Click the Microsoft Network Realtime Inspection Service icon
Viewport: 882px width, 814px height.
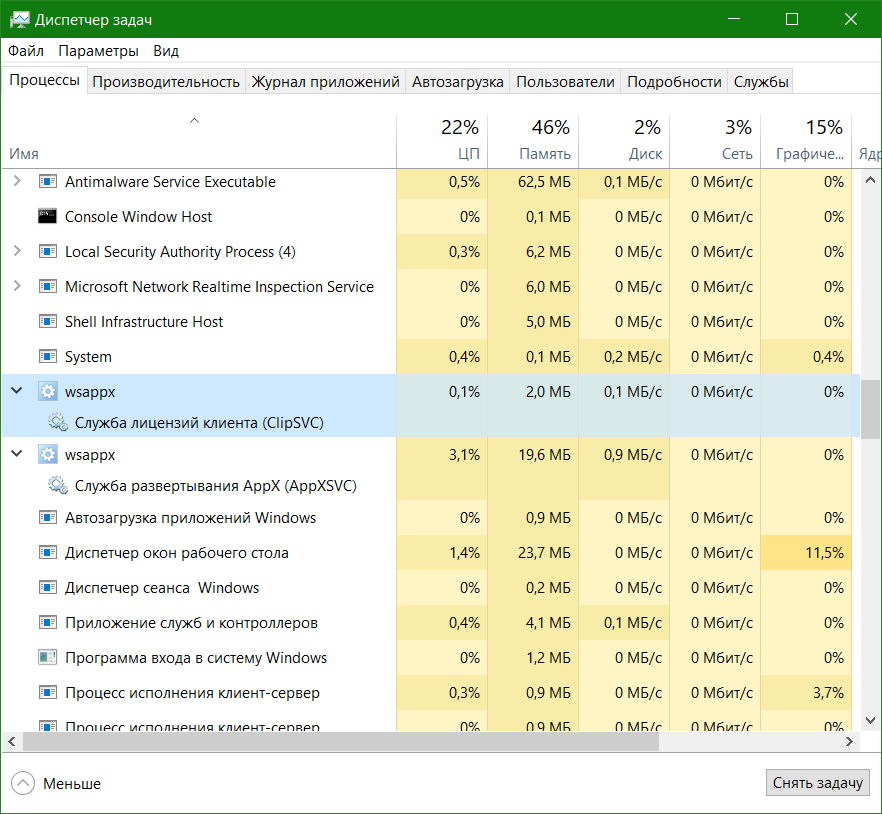(47, 287)
